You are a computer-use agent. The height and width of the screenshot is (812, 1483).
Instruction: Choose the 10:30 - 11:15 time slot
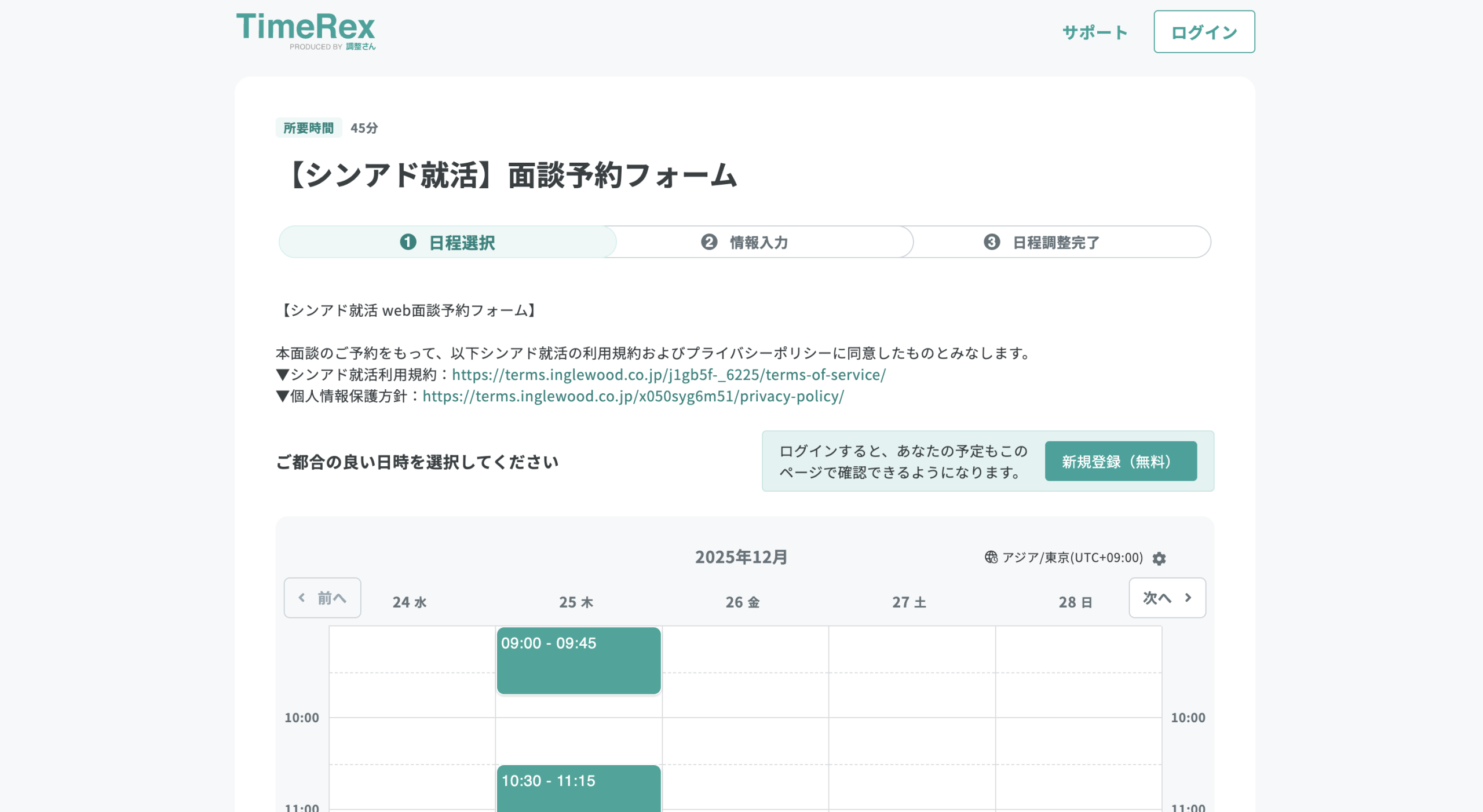pos(578,788)
